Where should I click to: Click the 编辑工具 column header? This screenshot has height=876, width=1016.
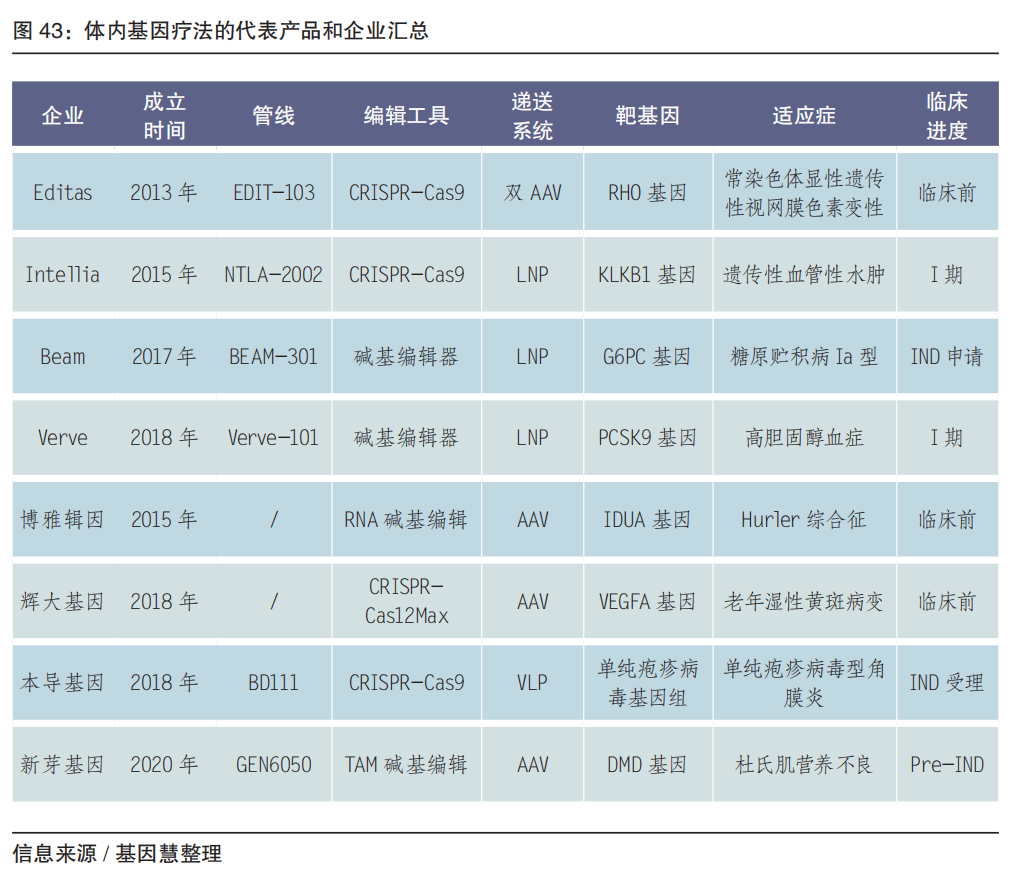click(x=406, y=116)
